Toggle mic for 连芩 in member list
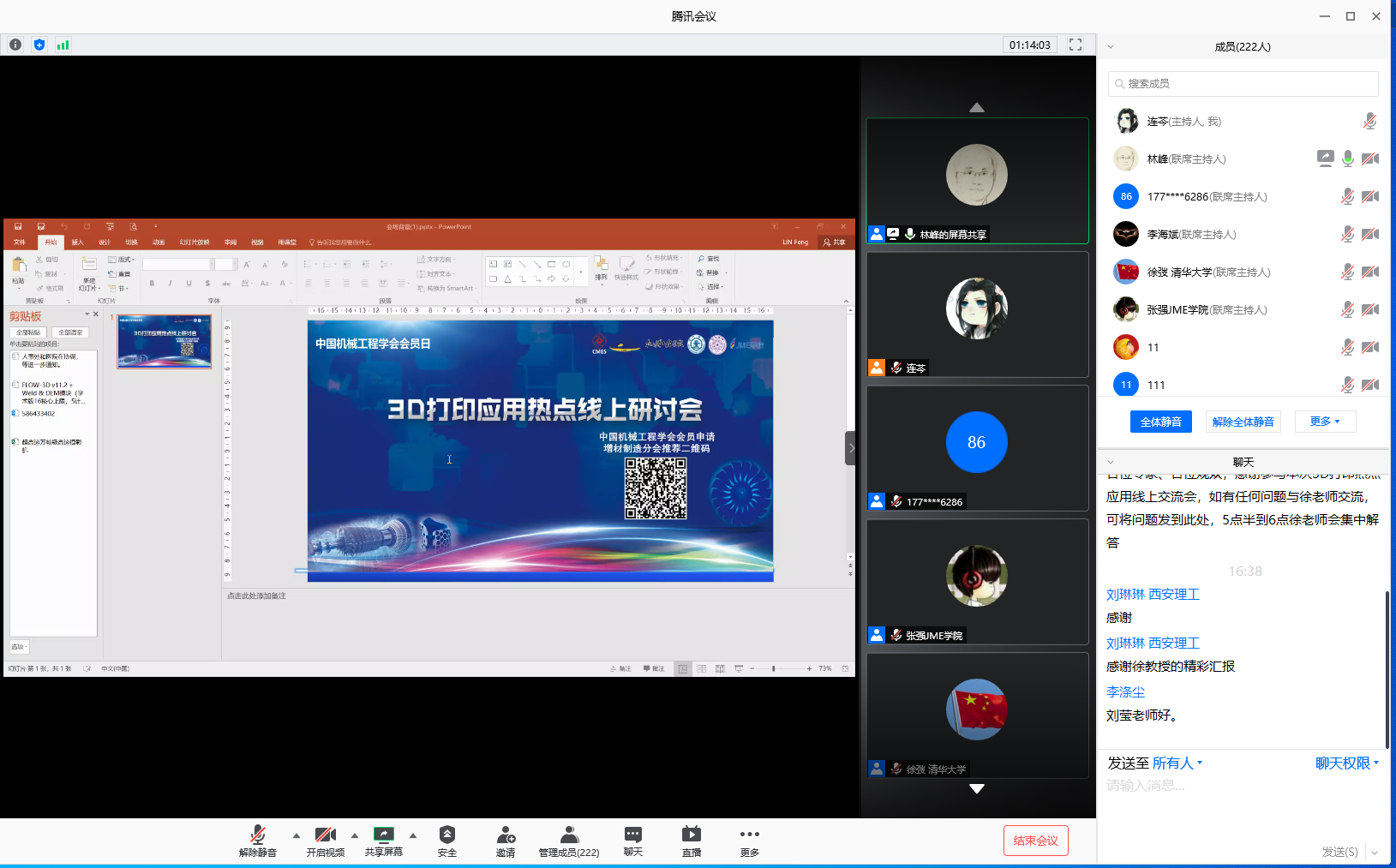Image resolution: width=1396 pixels, height=868 pixels. tap(1369, 122)
